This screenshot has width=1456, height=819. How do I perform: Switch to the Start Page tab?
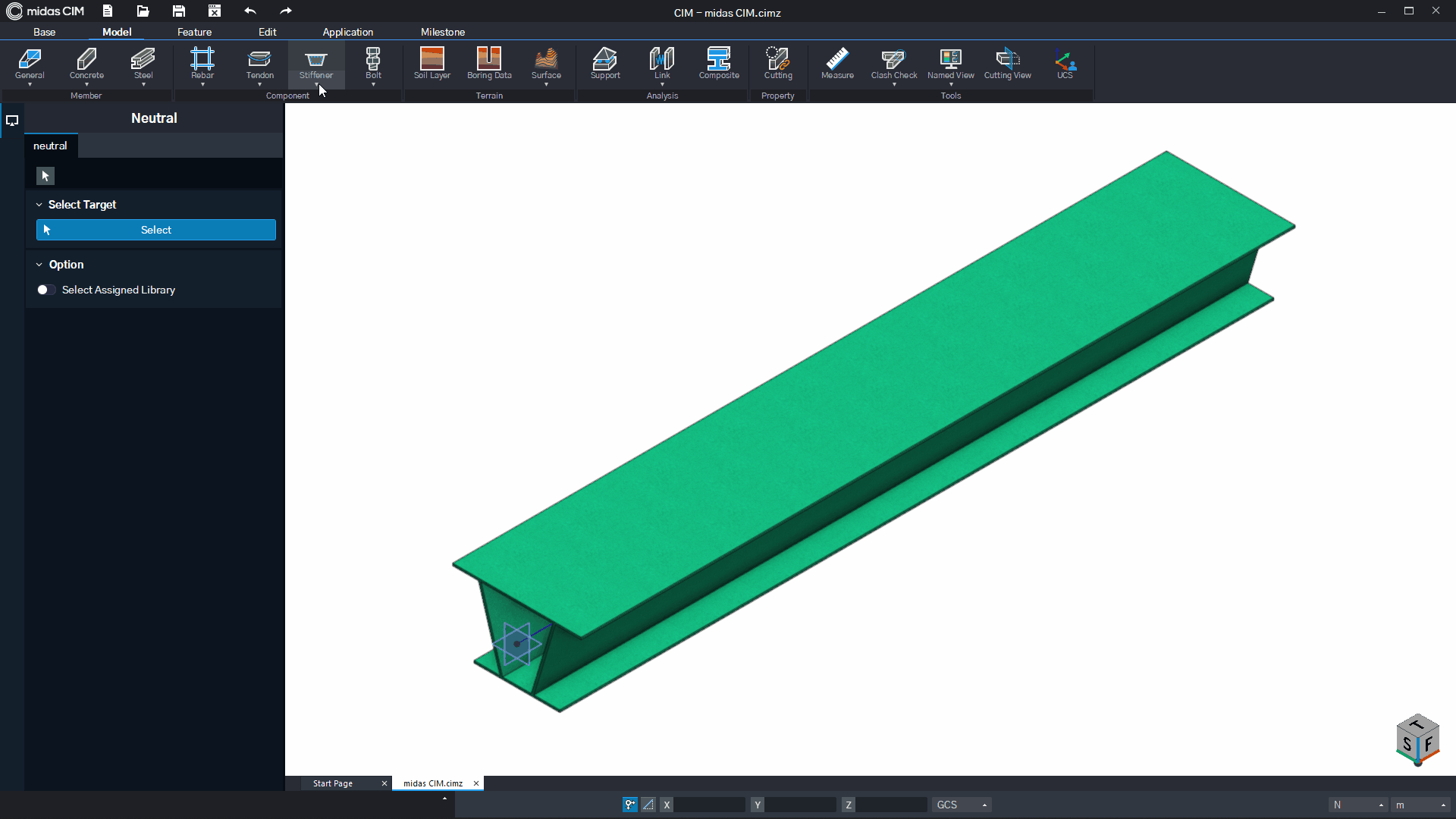[x=333, y=783]
